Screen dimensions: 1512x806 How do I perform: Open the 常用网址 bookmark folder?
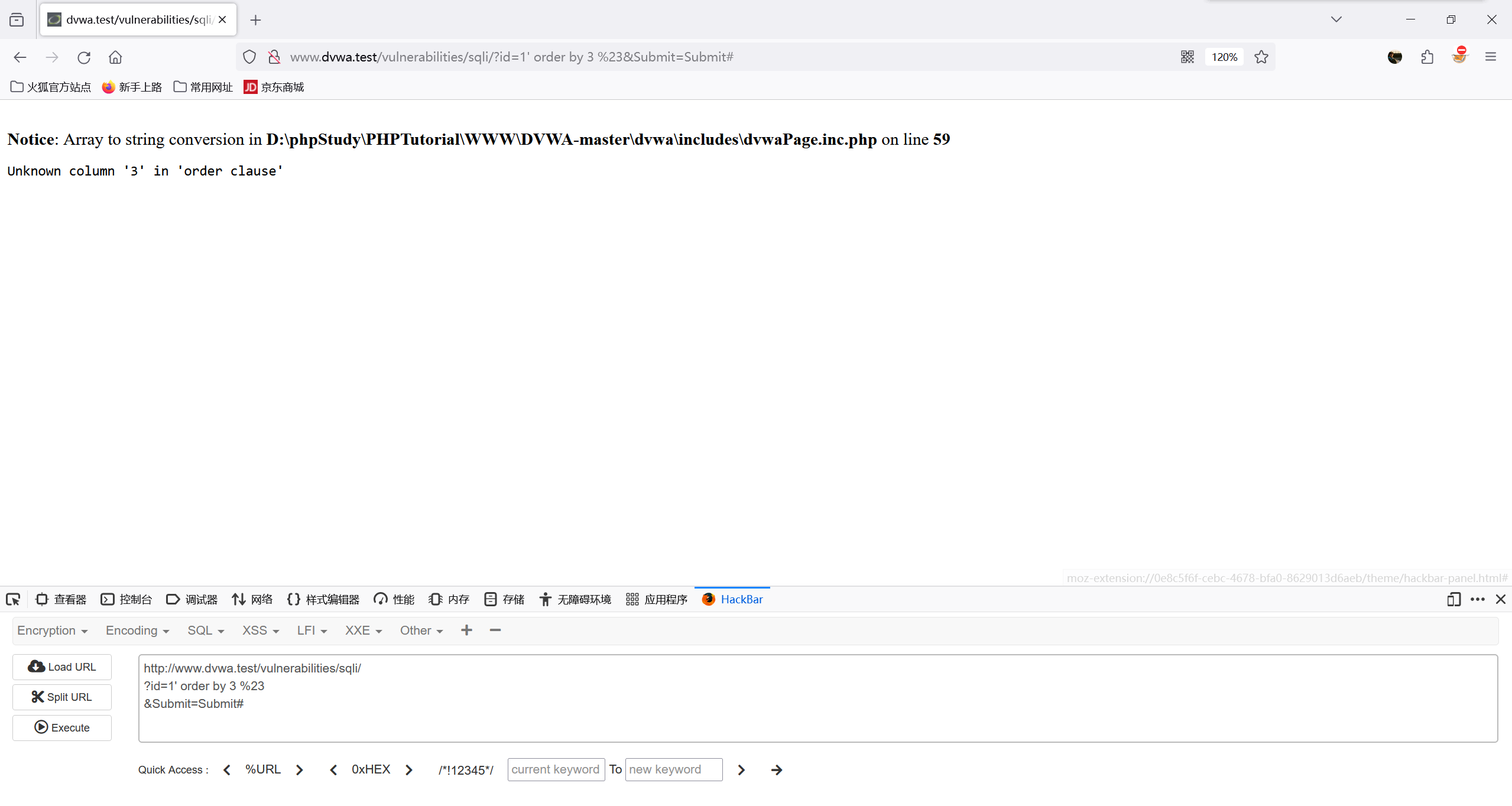point(203,87)
